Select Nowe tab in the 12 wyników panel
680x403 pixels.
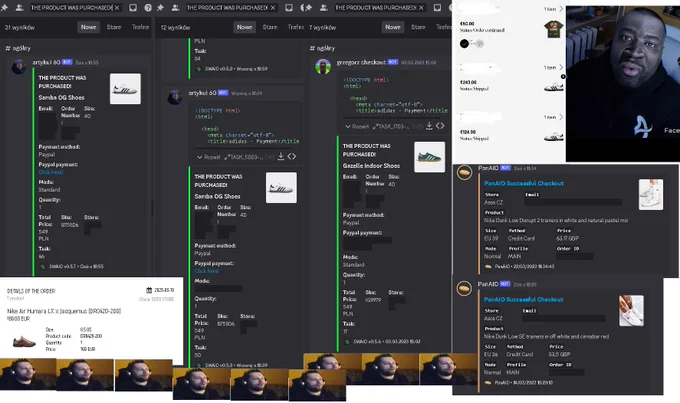(245, 27)
